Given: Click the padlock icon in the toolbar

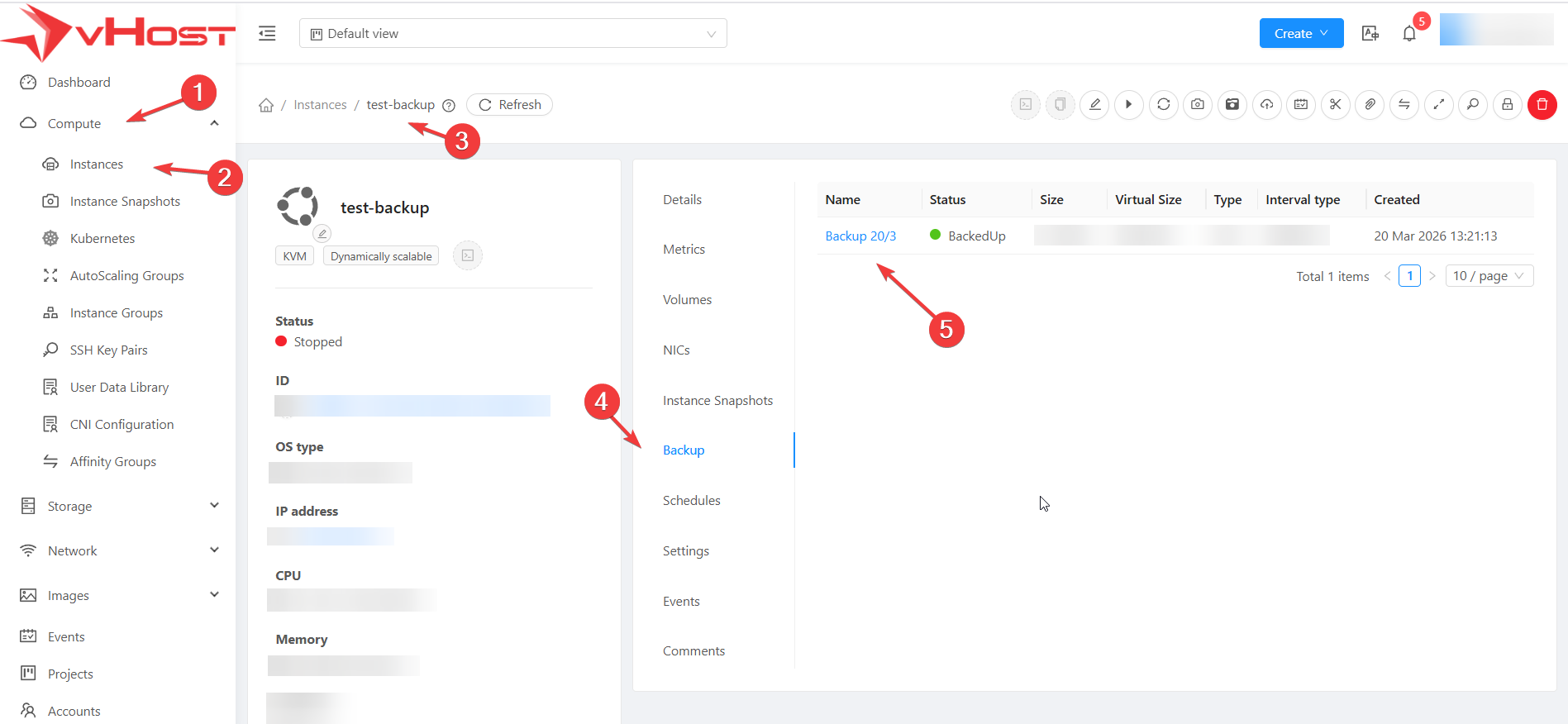Looking at the screenshot, I should 1507,105.
